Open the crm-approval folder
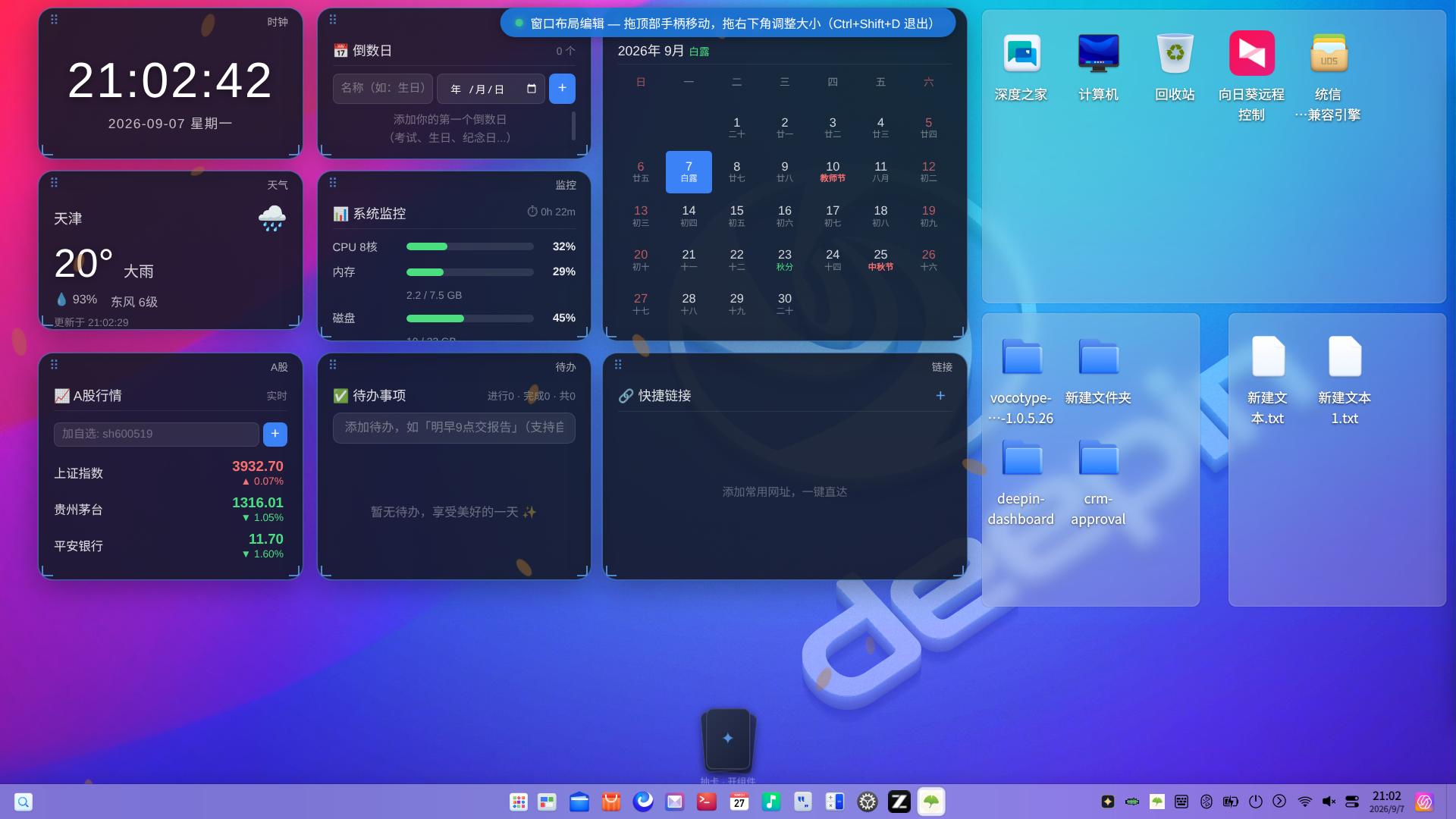Screen dimensions: 1456x819 (1098, 484)
